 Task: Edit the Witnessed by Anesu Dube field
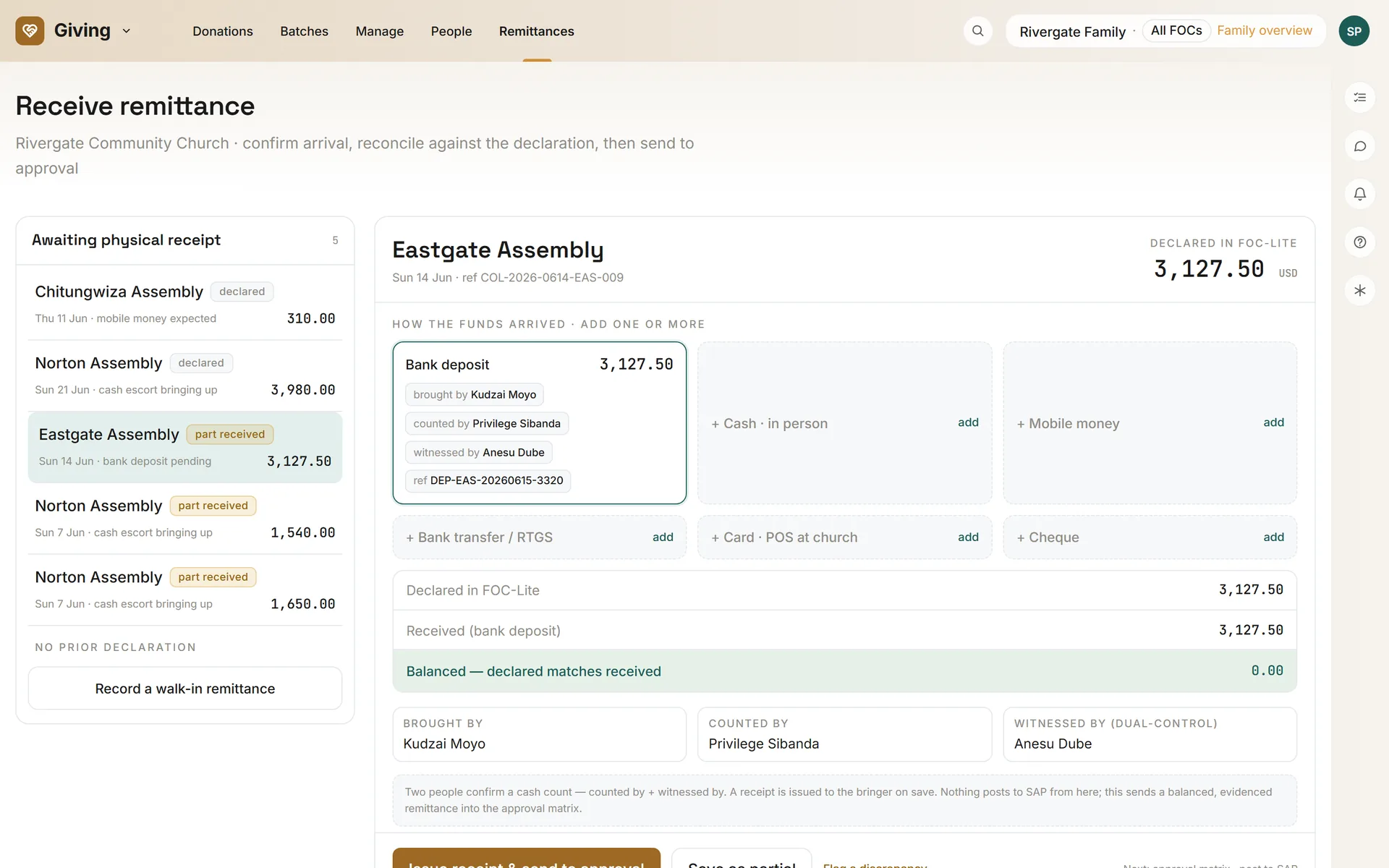[1150, 734]
